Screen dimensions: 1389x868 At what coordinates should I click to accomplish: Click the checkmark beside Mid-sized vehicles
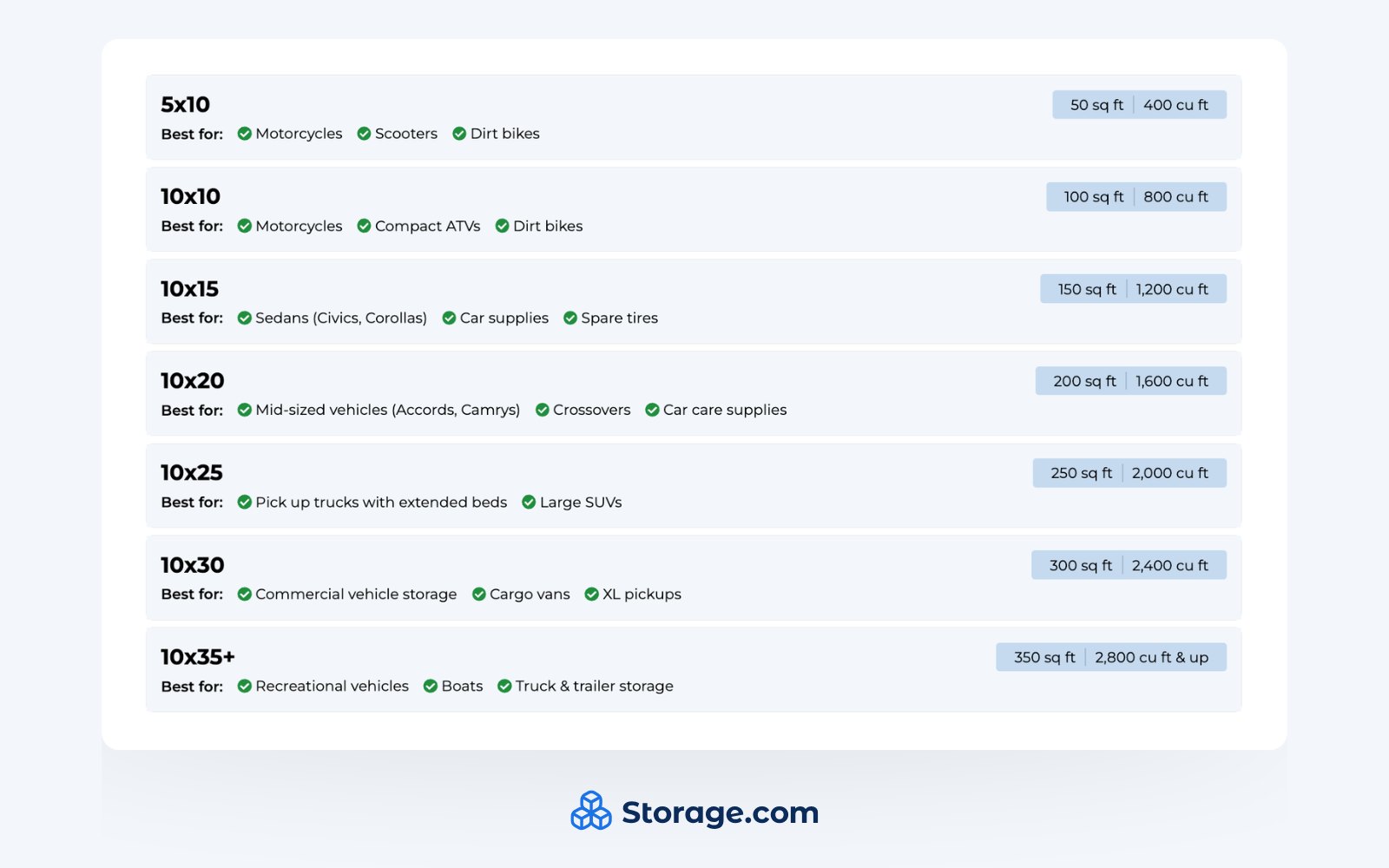click(245, 410)
